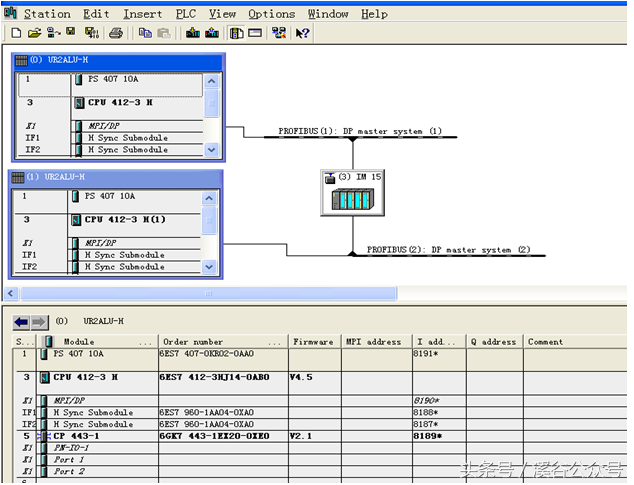Click the back arrow in detail pane

21,322
